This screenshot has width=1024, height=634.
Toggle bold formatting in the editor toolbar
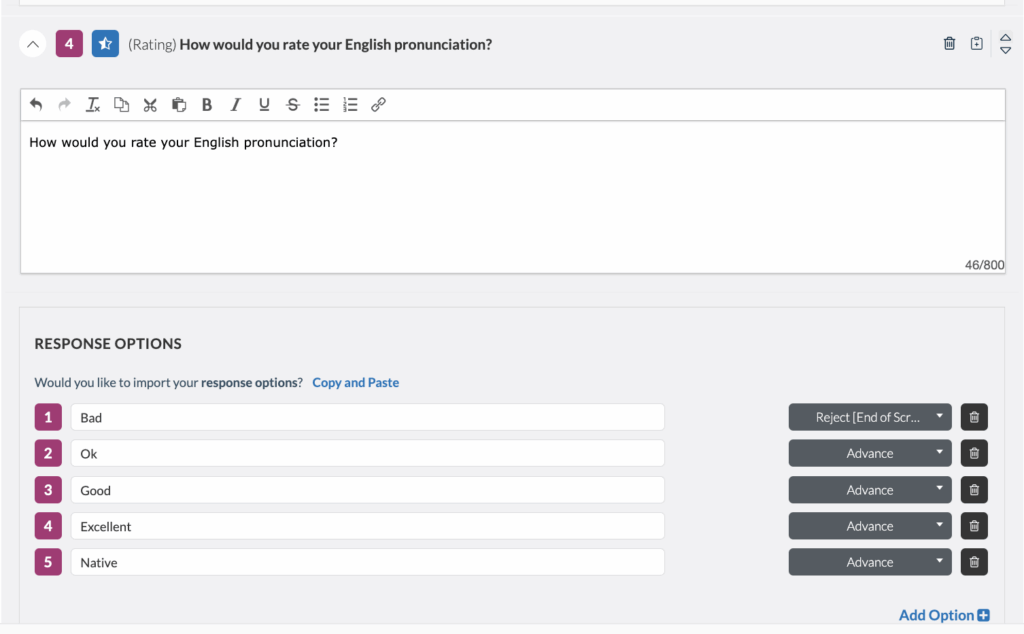206,104
